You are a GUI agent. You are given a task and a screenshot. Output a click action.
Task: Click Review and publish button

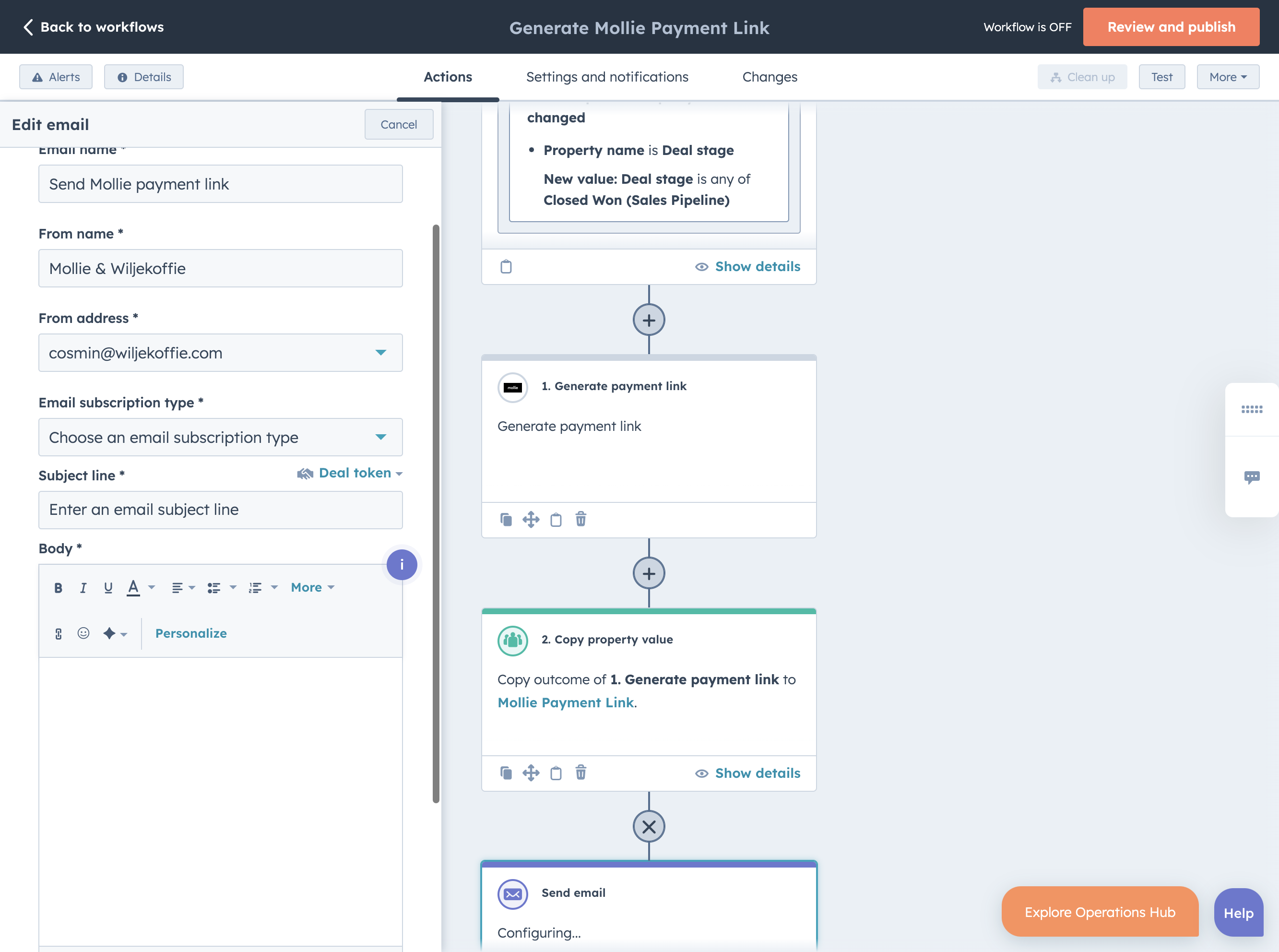coord(1171,27)
